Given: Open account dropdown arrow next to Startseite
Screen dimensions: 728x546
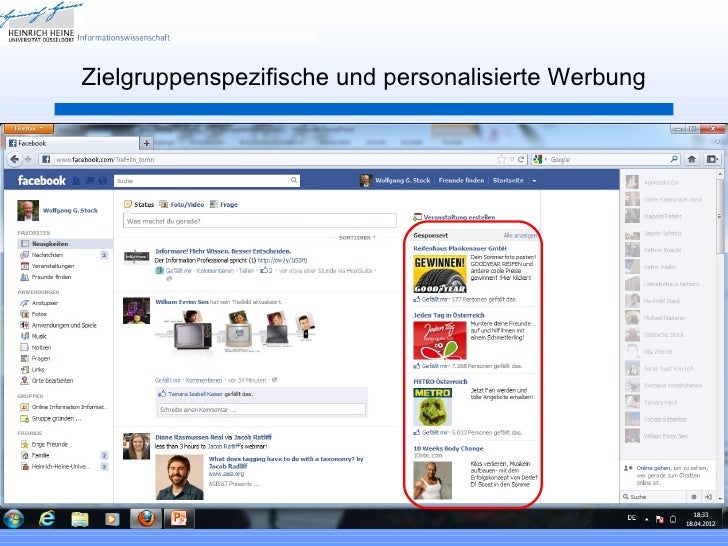Looking at the screenshot, I should coord(534,181).
